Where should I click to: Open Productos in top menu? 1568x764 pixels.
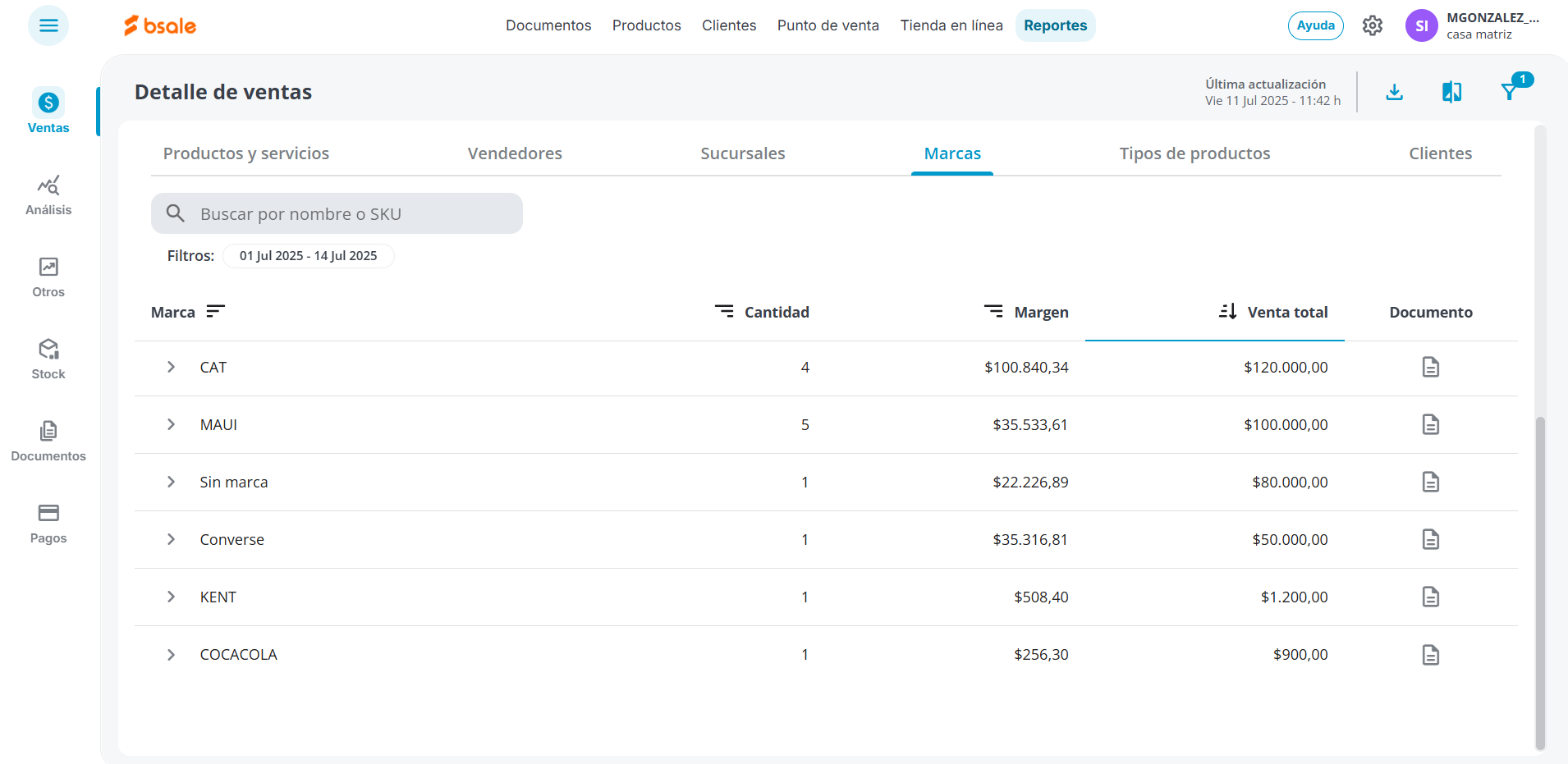pos(647,25)
